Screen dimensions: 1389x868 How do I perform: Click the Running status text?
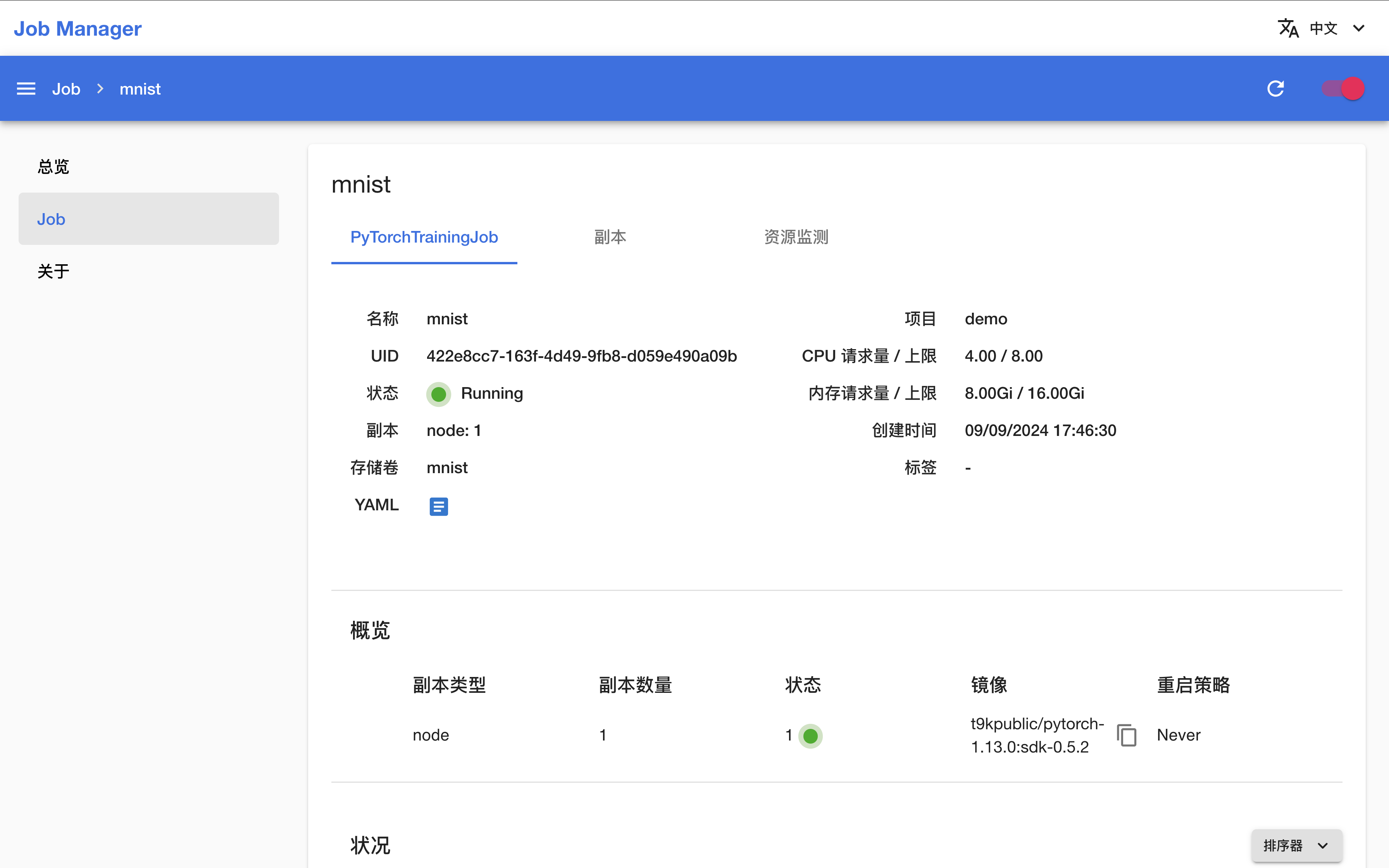tap(492, 393)
